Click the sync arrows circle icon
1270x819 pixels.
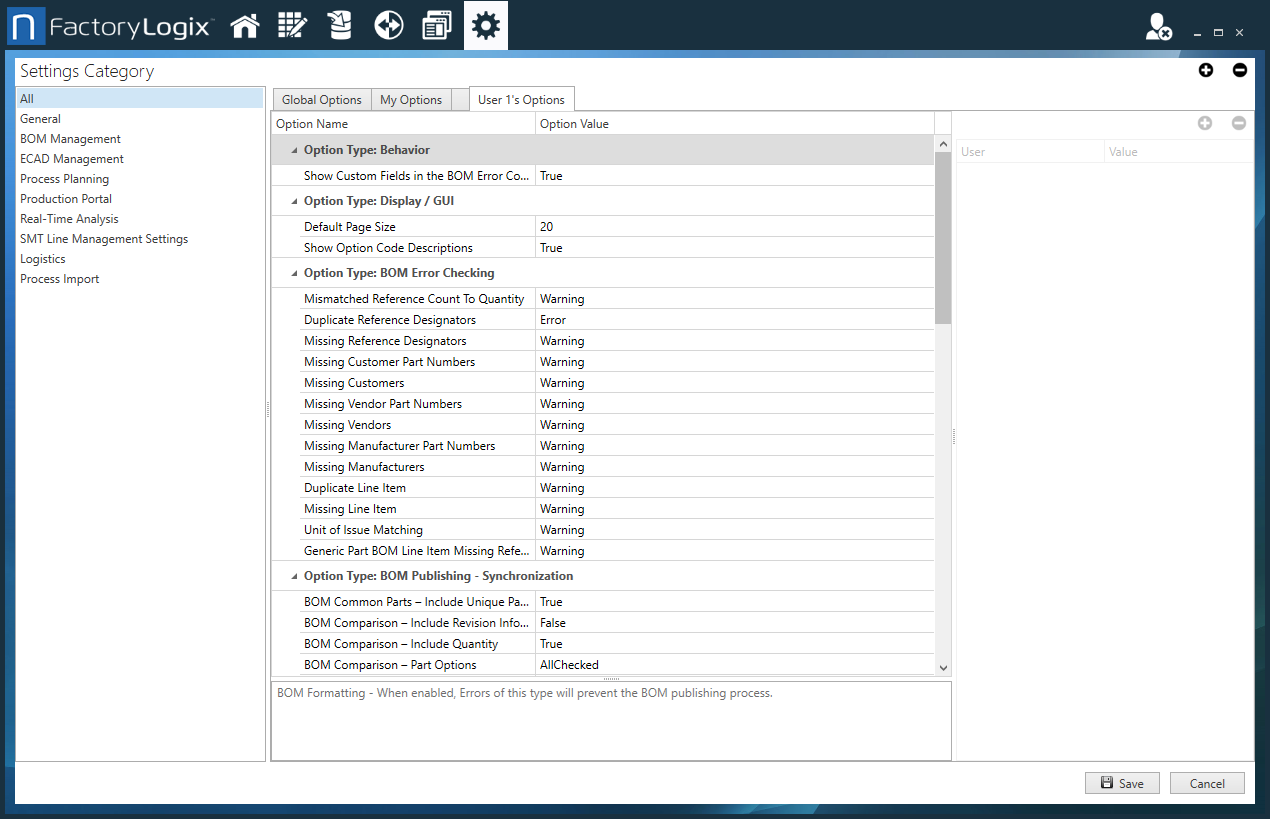point(388,24)
